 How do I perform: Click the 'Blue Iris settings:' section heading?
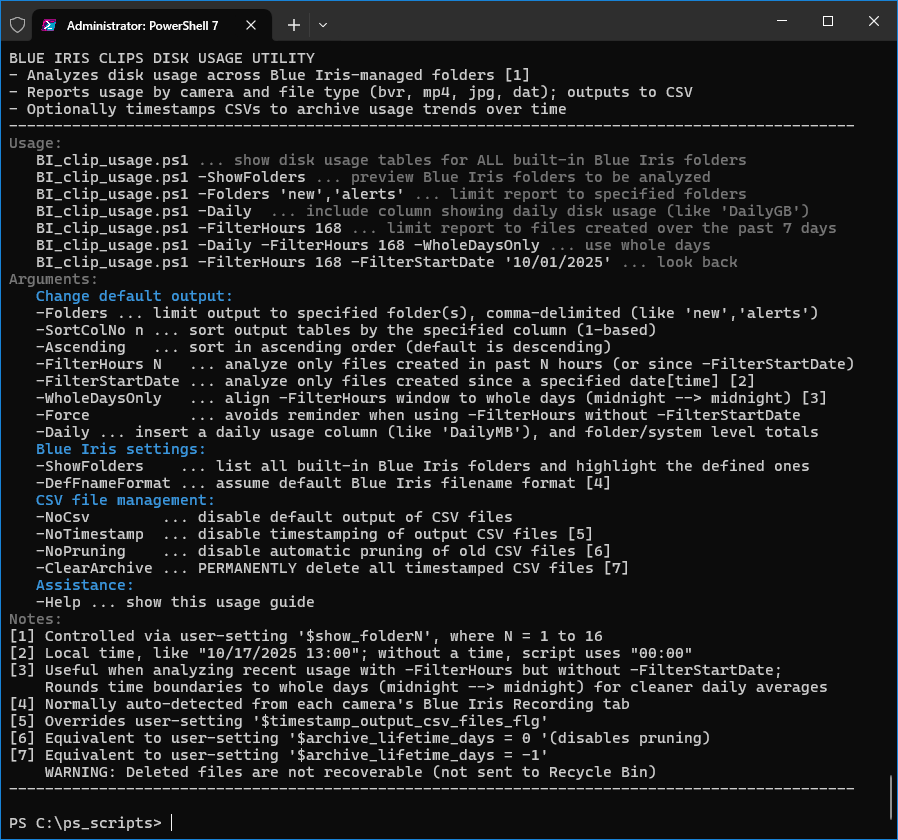point(121,449)
